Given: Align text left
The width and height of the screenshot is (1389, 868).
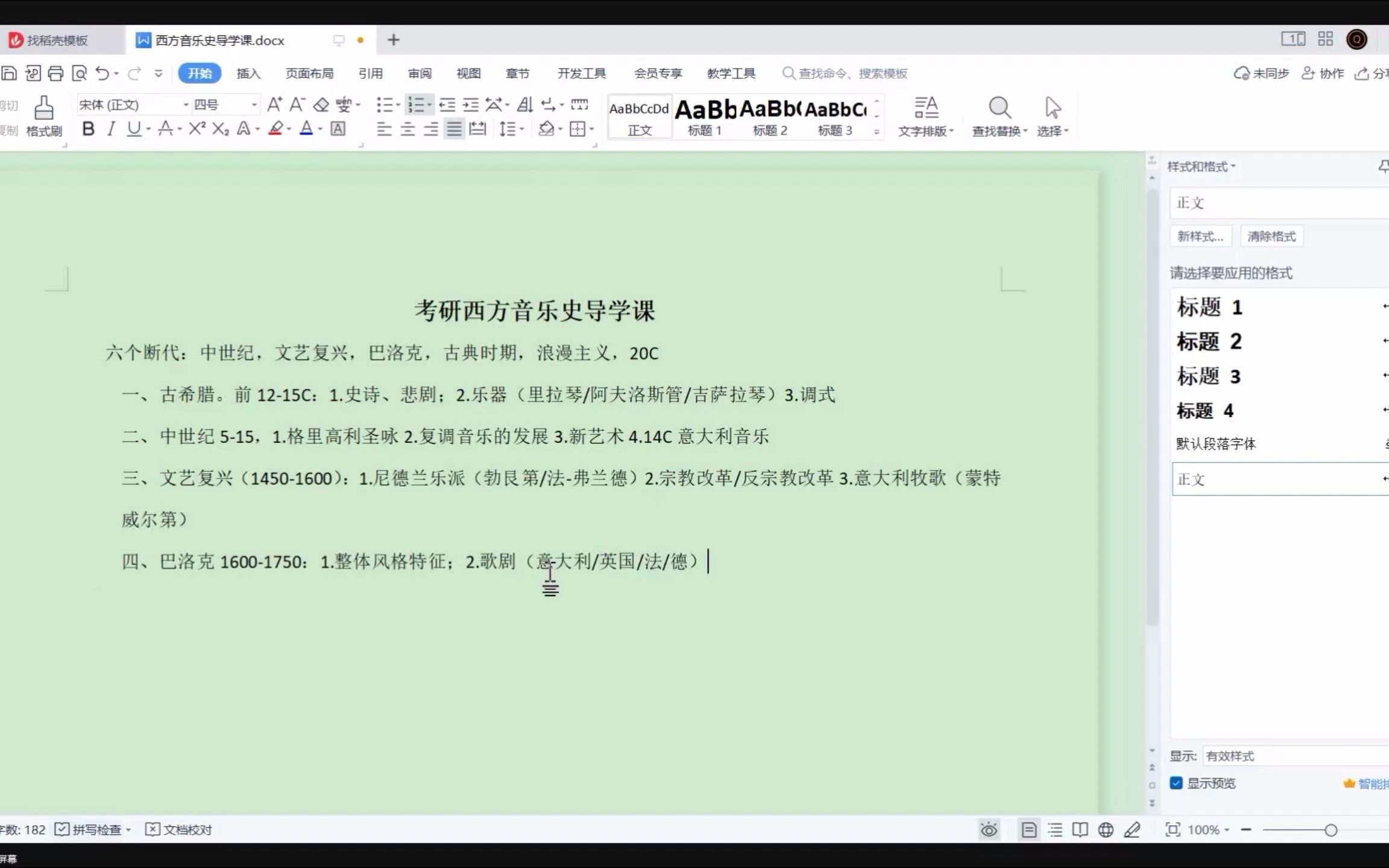Looking at the screenshot, I should coord(384,128).
